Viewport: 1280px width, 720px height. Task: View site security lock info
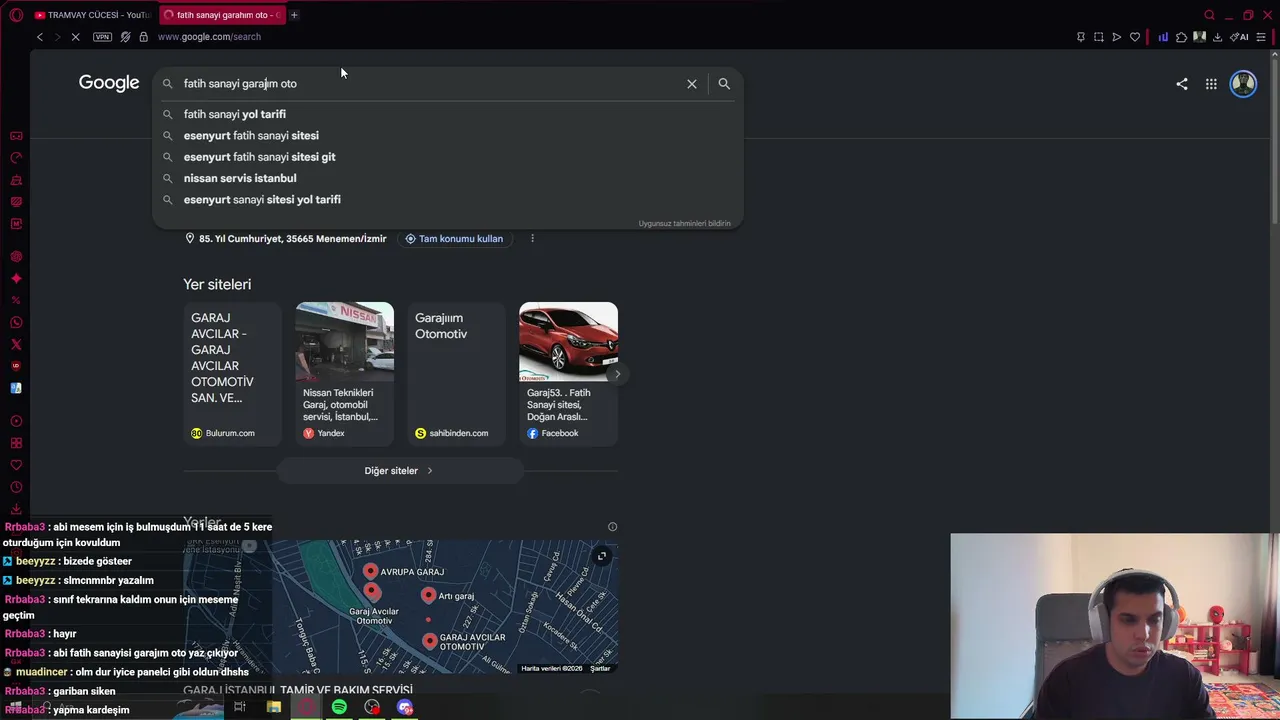point(143,37)
